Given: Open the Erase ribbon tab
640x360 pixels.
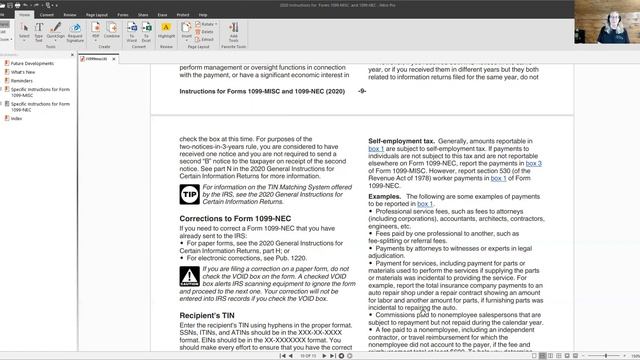Looking at the screenshot, I should pyautogui.click(x=162, y=15).
